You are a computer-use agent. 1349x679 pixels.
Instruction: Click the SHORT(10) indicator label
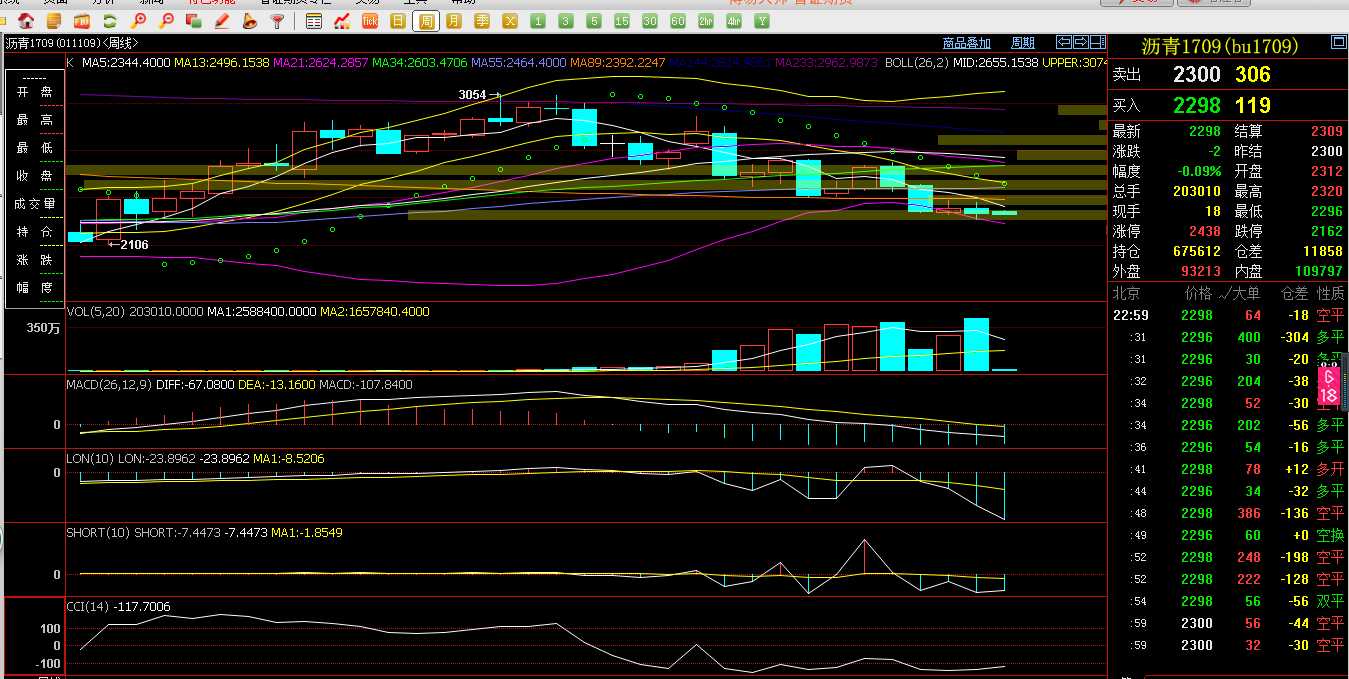coord(98,533)
